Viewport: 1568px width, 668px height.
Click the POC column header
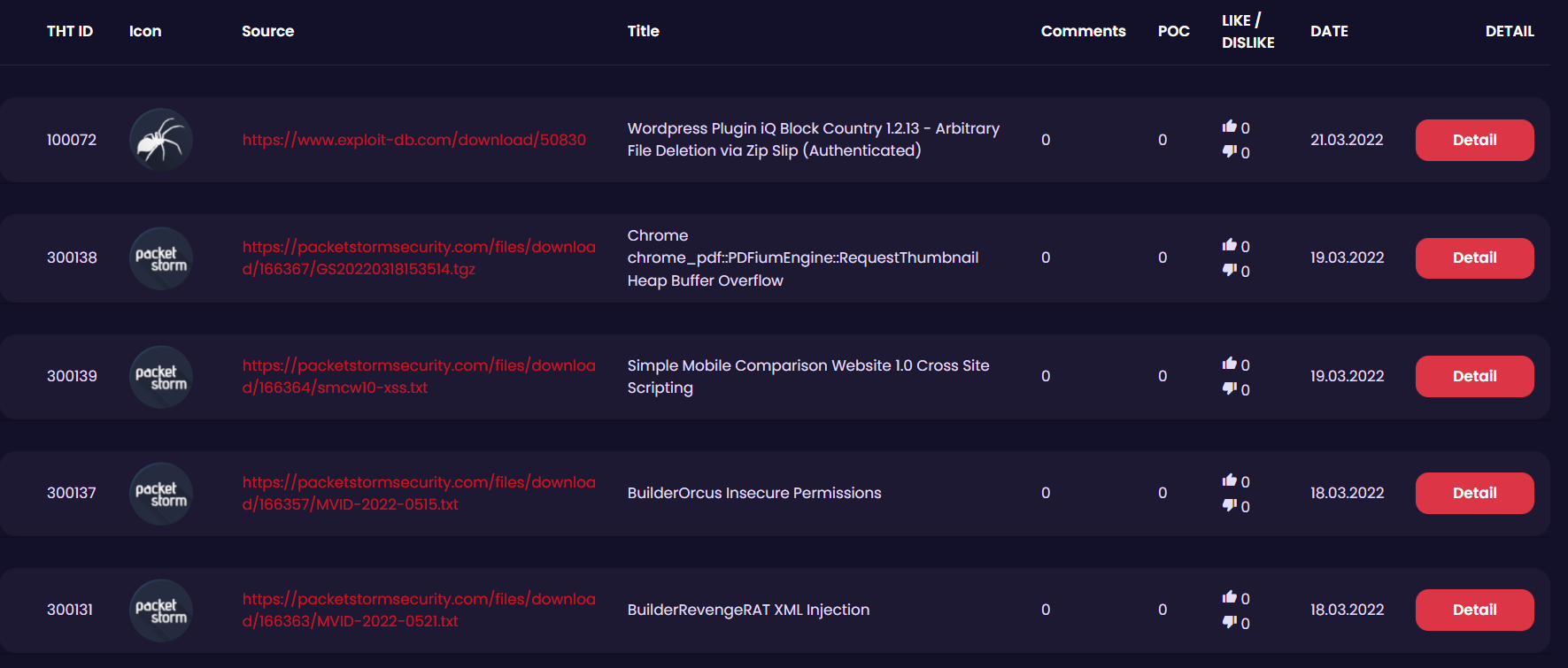pyautogui.click(x=1174, y=31)
